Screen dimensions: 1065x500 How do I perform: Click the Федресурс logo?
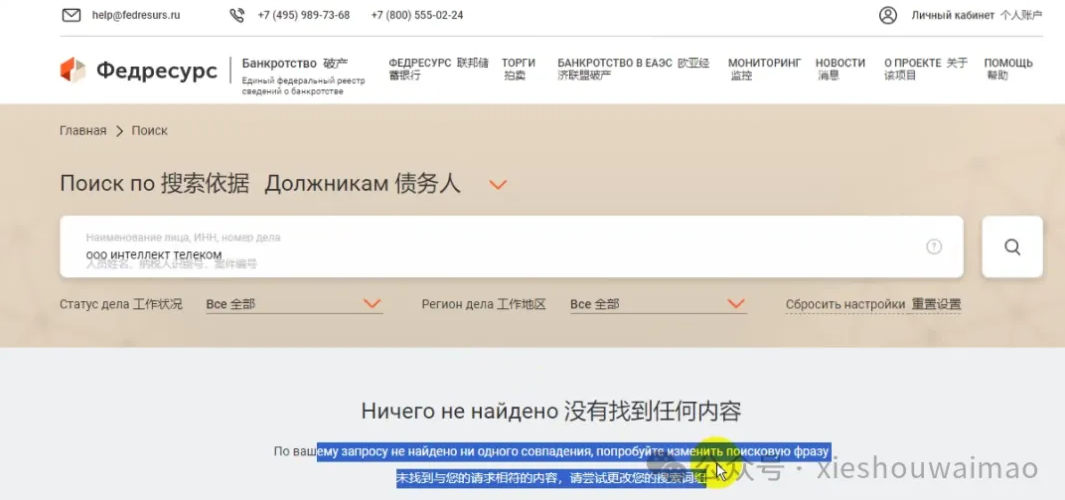pos(139,70)
